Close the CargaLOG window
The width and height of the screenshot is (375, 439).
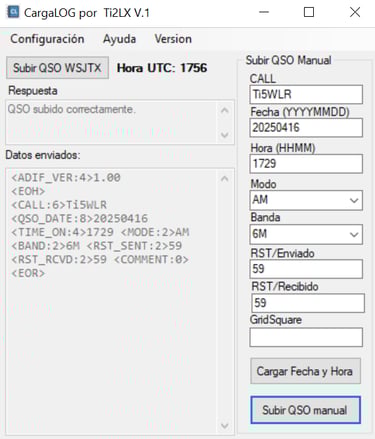point(355,12)
